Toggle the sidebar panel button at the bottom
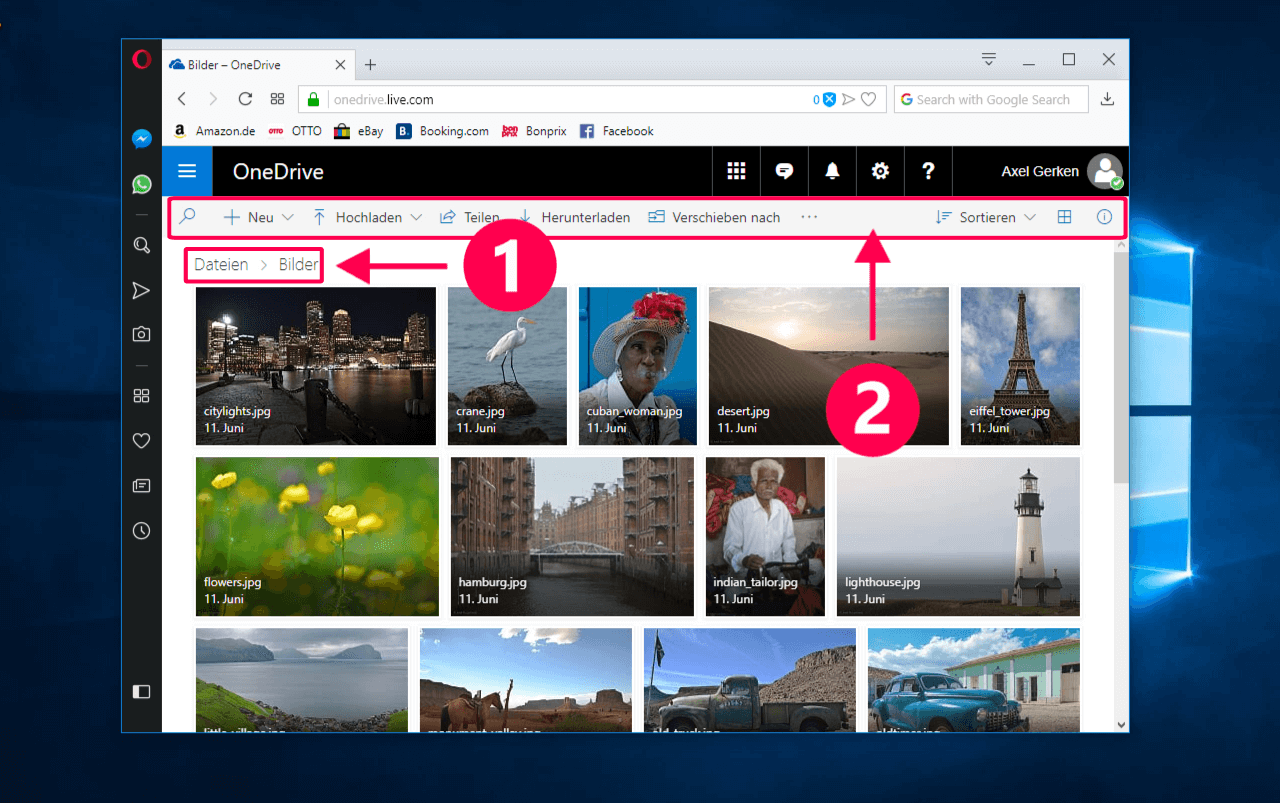 (x=142, y=691)
